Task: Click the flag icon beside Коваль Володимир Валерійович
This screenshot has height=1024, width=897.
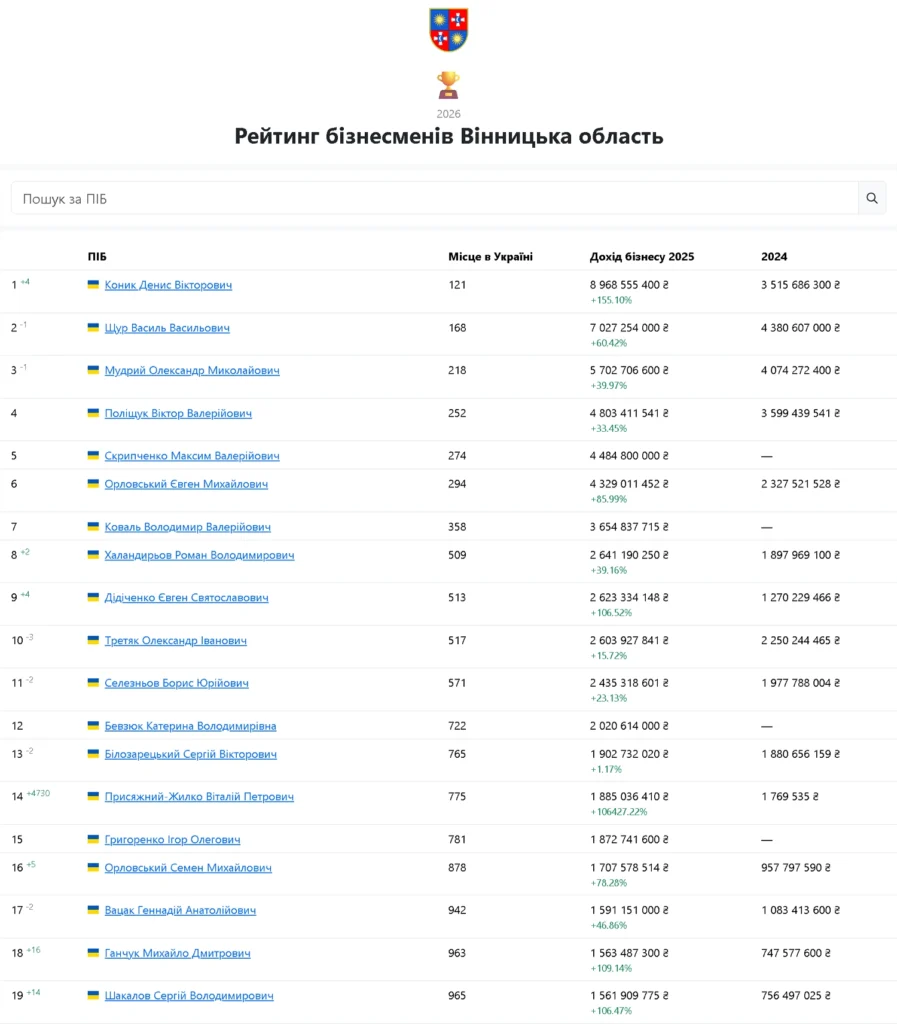Action: point(93,527)
